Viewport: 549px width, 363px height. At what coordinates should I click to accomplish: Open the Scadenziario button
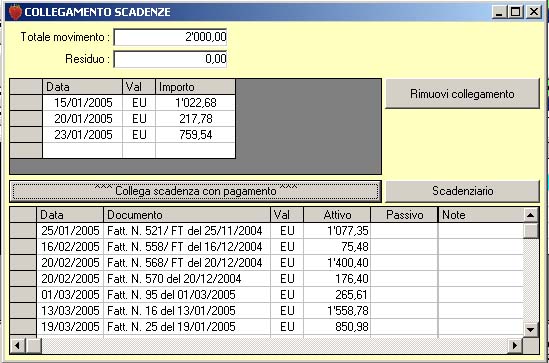(x=462, y=191)
